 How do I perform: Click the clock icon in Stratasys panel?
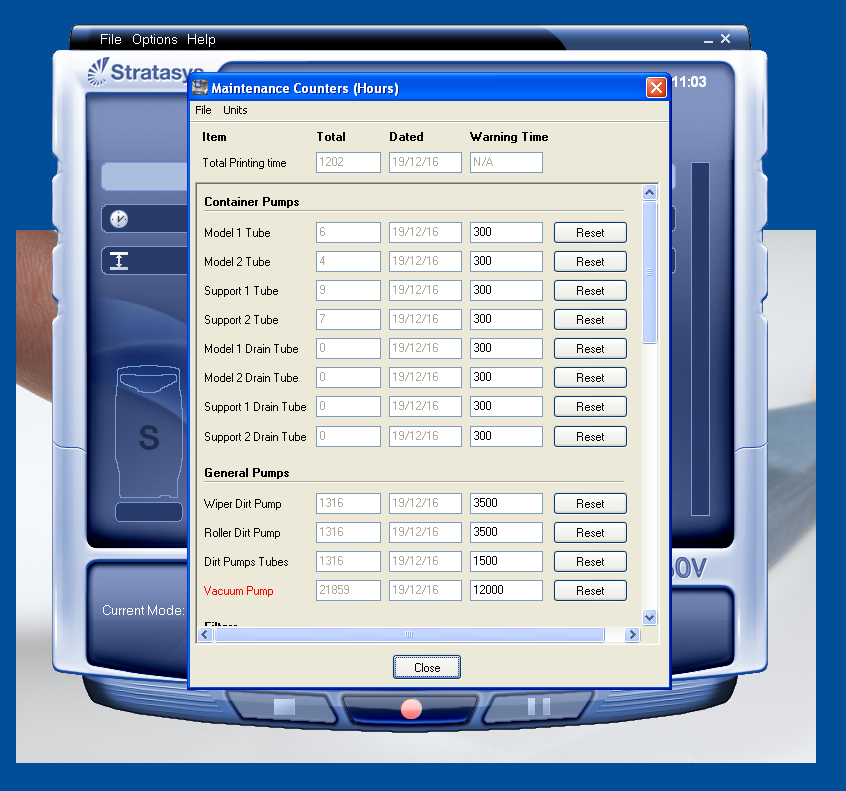coord(119,219)
